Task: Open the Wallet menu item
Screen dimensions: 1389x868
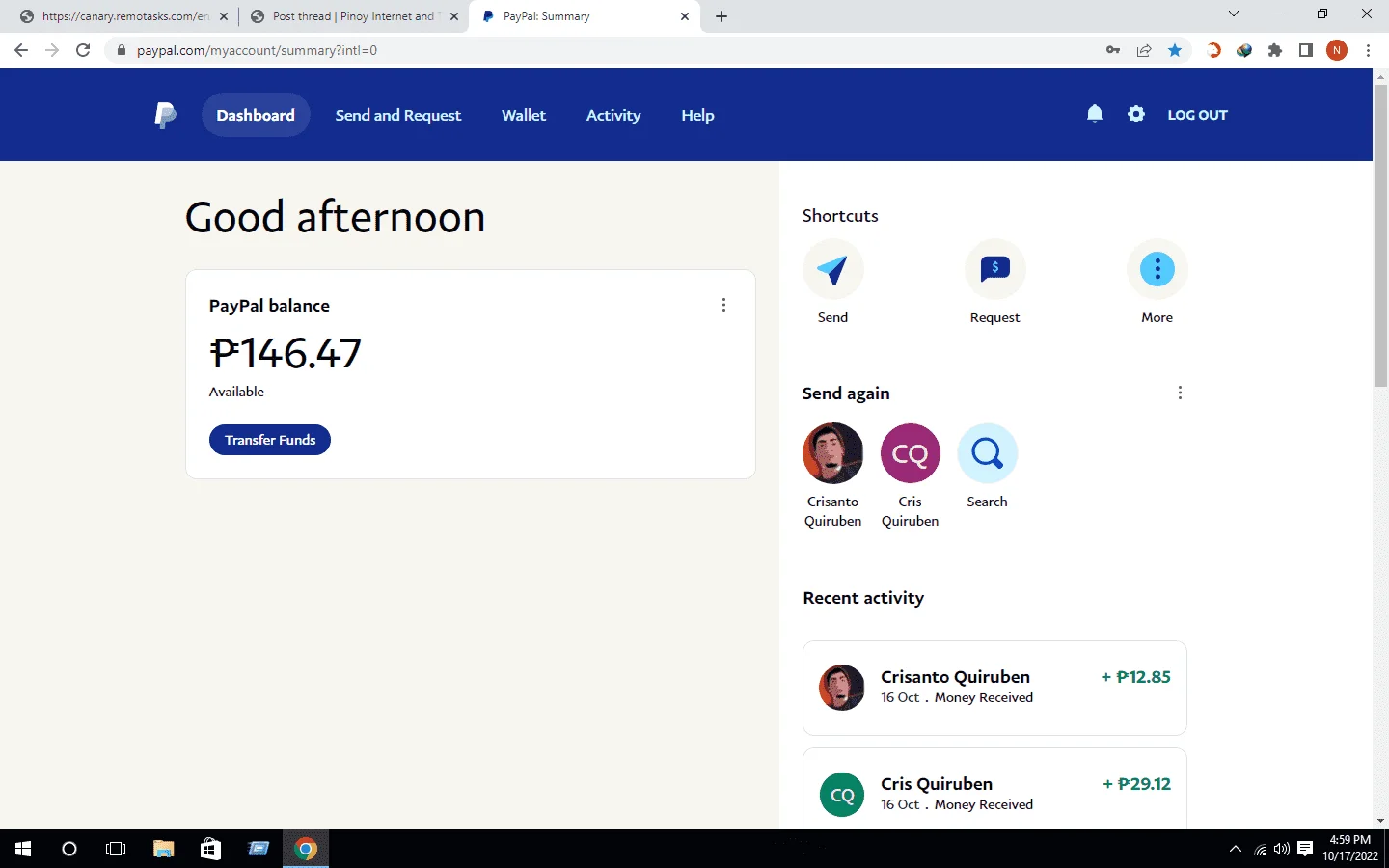Action: 524,115
